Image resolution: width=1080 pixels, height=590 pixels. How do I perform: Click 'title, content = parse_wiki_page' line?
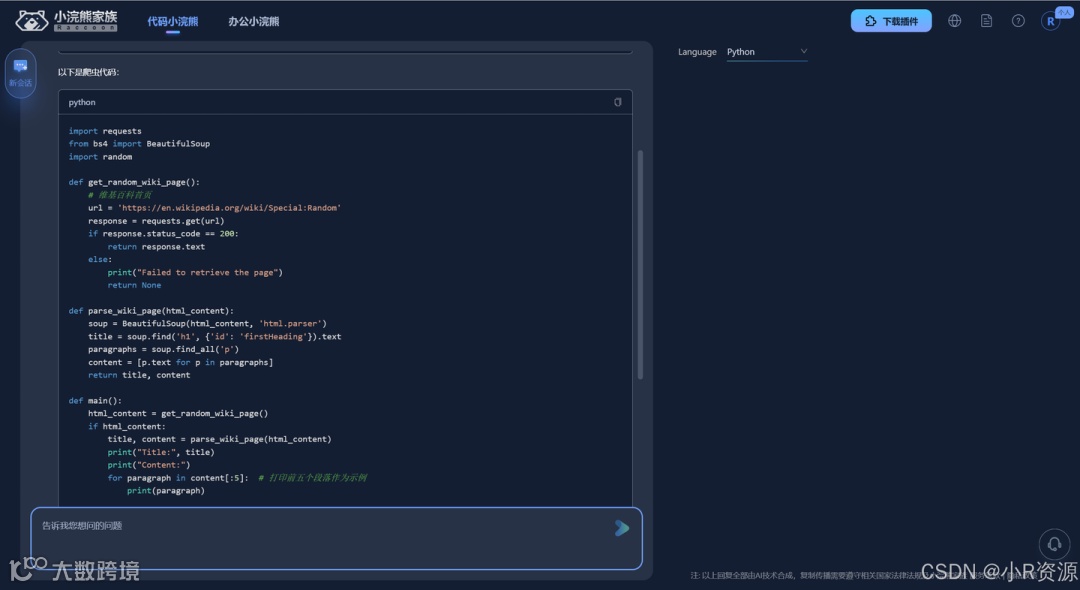click(x=219, y=439)
